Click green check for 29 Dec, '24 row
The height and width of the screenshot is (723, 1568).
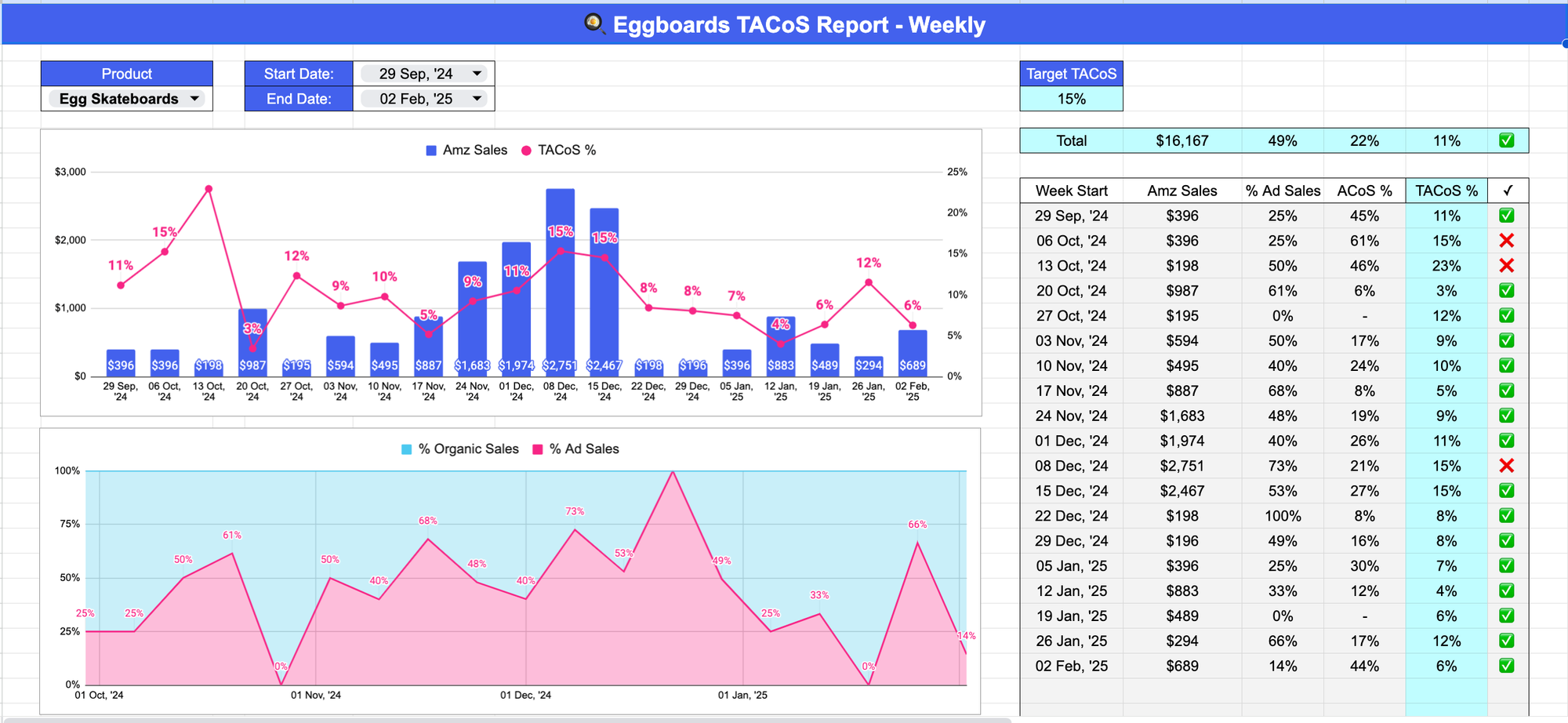(x=1506, y=541)
